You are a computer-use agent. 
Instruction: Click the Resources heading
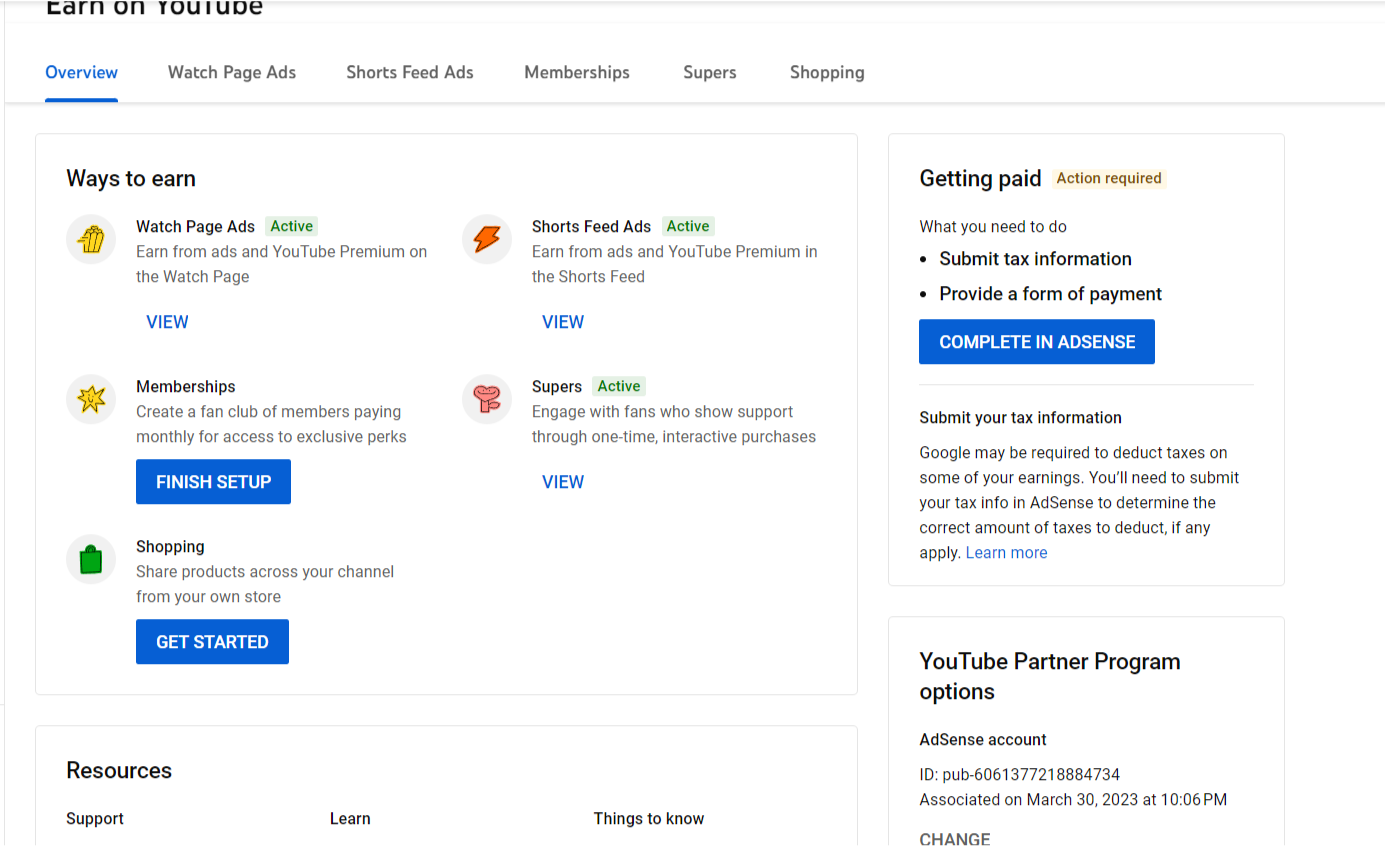tap(119, 771)
